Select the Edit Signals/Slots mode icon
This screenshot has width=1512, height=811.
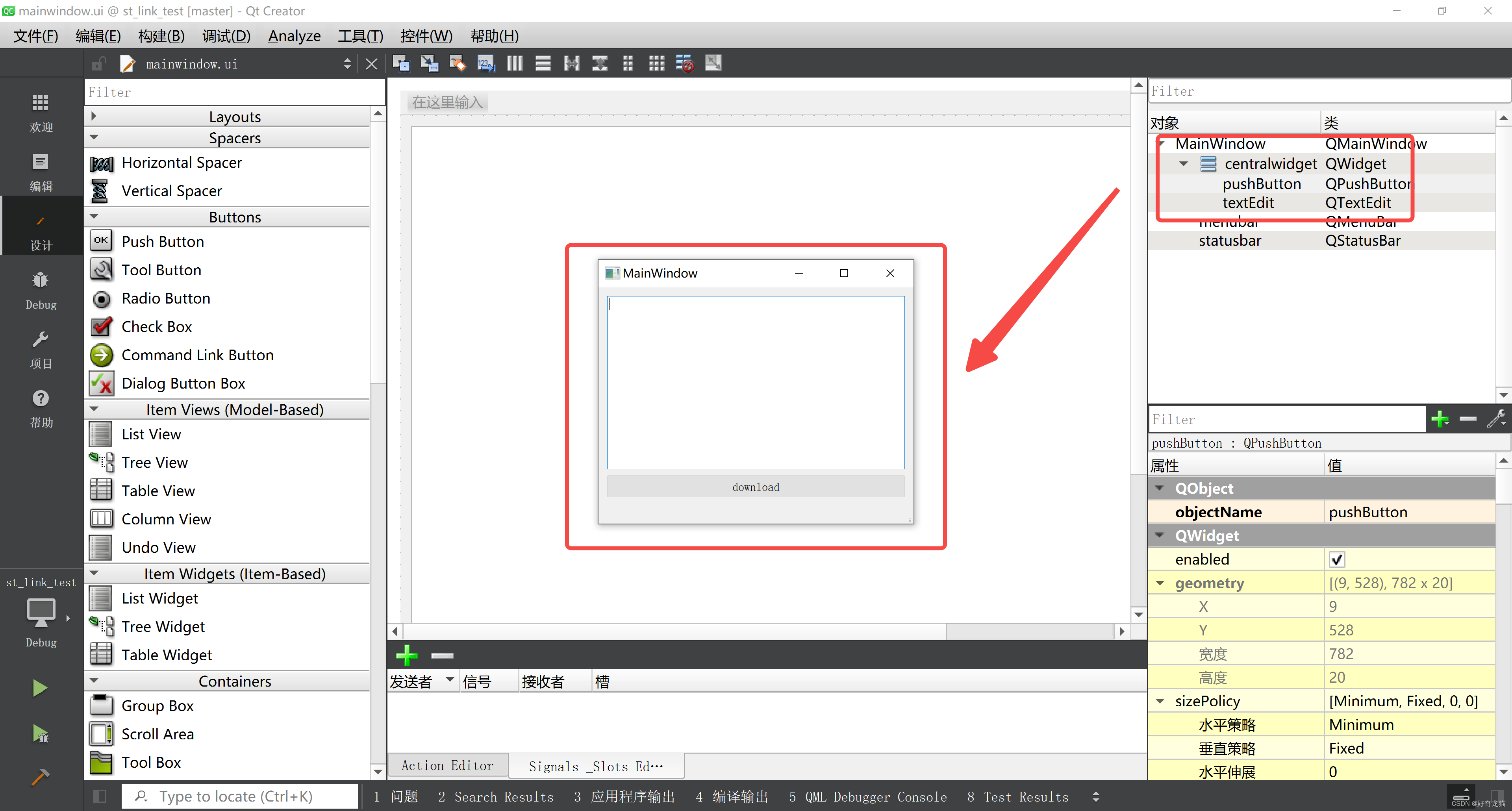click(429, 63)
